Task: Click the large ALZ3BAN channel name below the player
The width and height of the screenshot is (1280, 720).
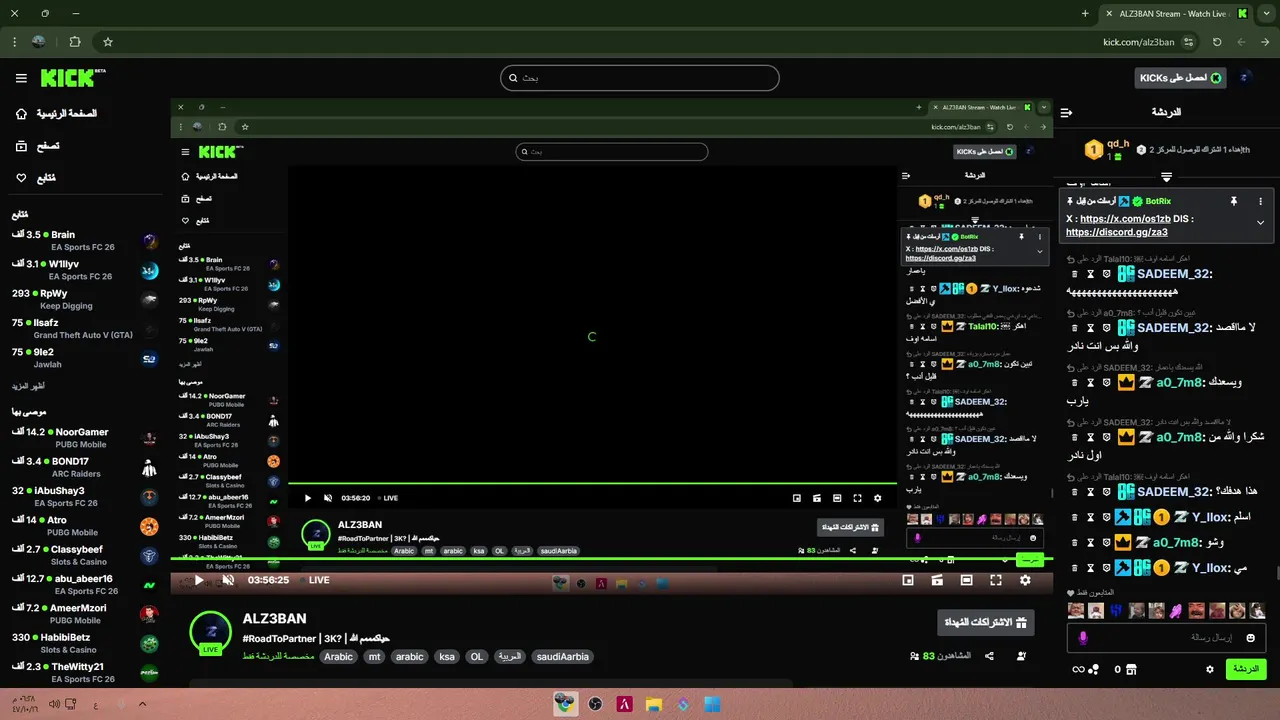Action: [x=274, y=619]
